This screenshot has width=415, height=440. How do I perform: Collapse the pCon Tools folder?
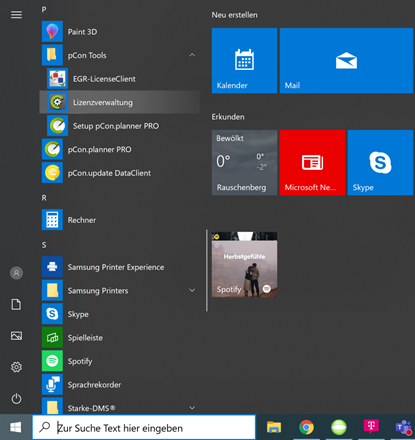pos(192,55)
